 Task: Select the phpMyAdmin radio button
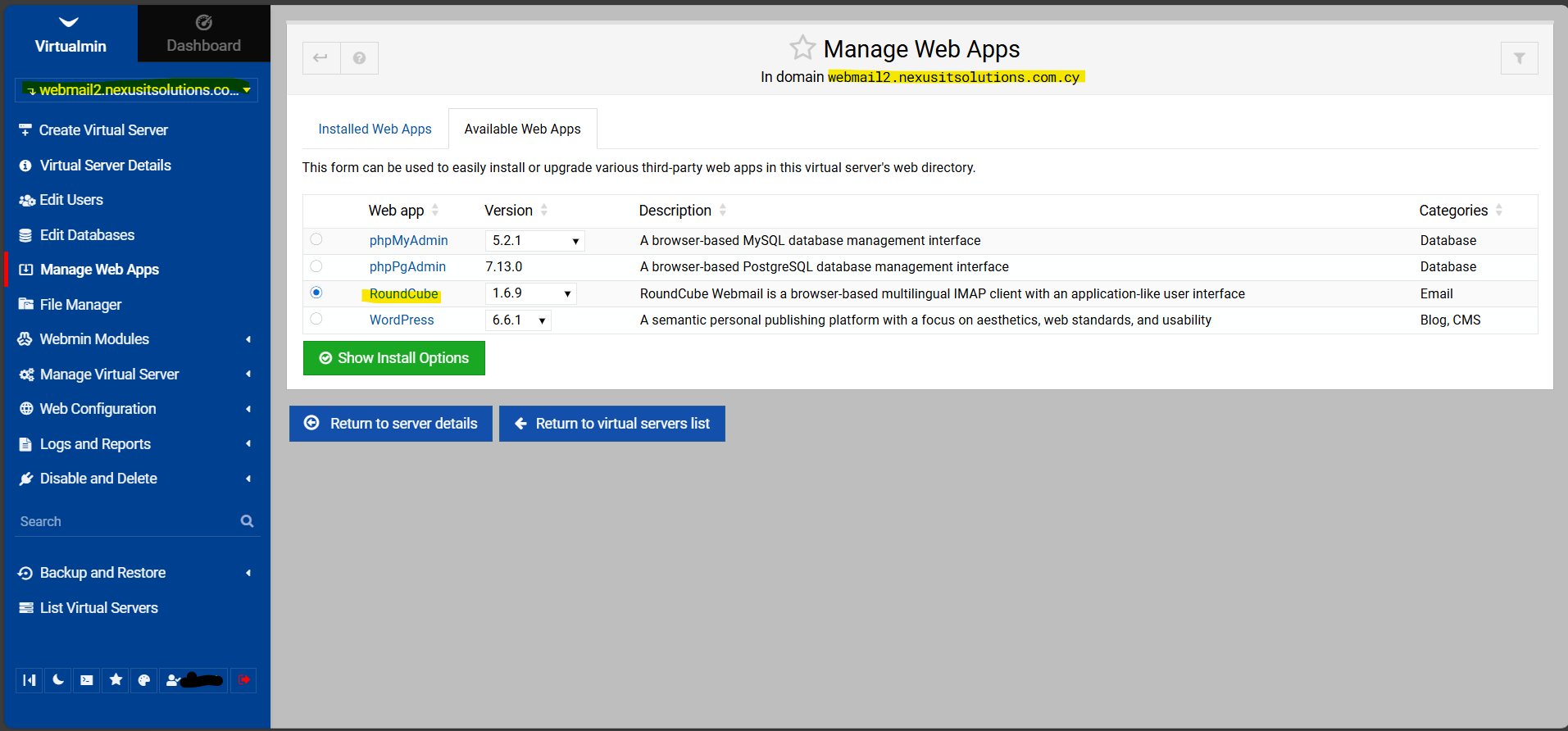point(316,239)
